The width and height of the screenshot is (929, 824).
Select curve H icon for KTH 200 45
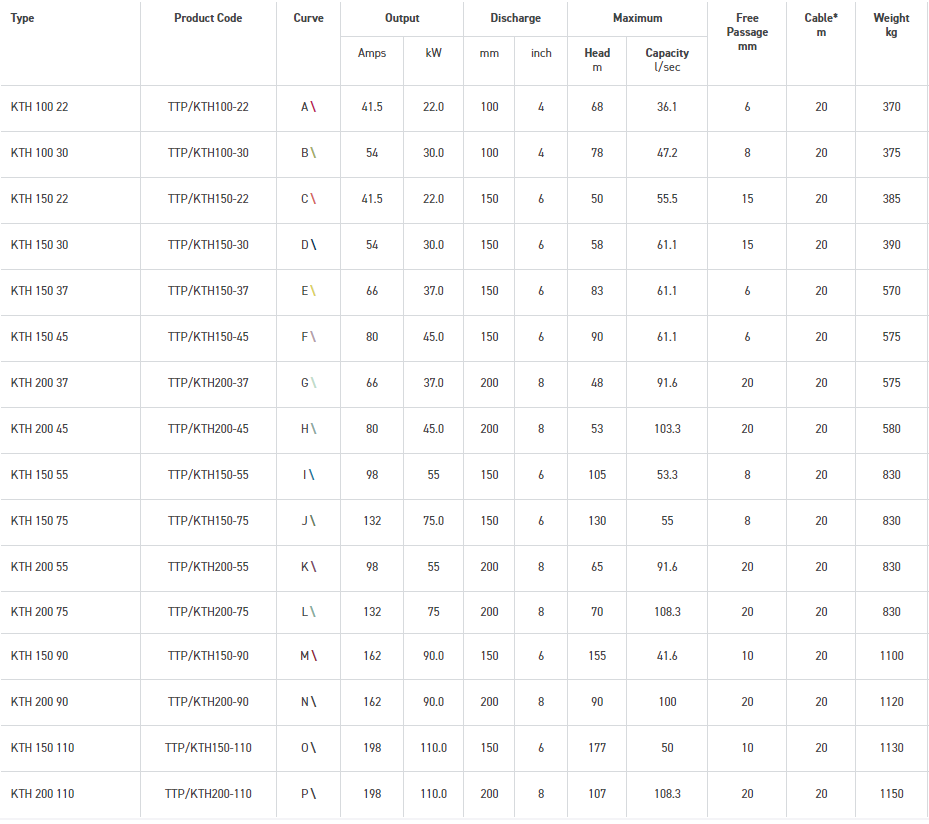click(313, 429)
